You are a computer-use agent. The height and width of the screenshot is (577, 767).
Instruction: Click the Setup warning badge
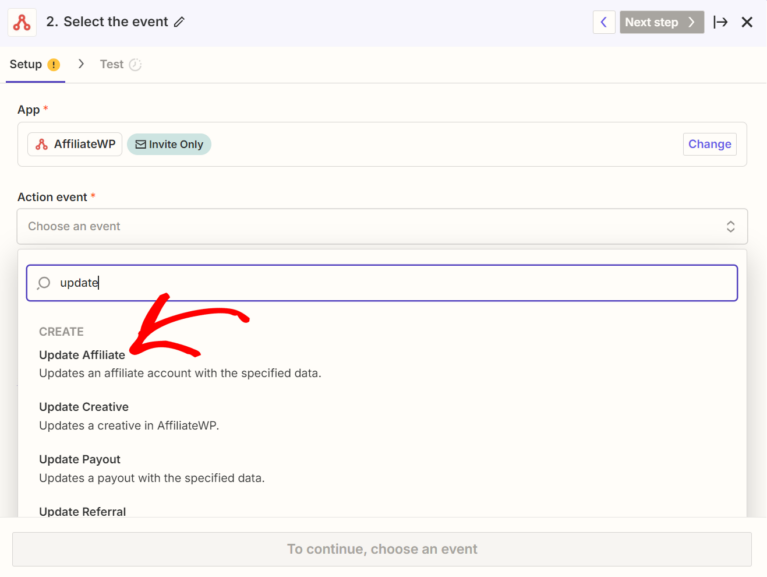pos(53,65)
